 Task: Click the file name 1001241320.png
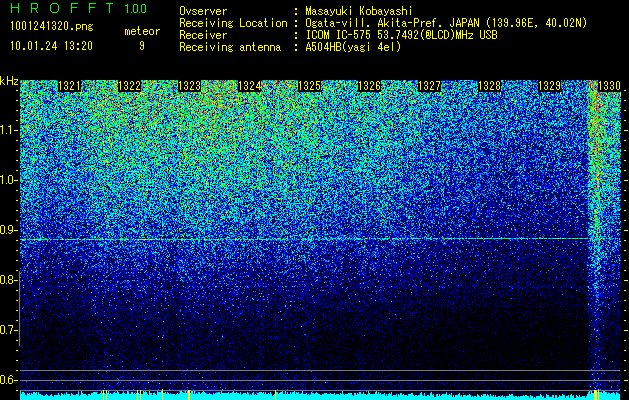click(52, 26)
